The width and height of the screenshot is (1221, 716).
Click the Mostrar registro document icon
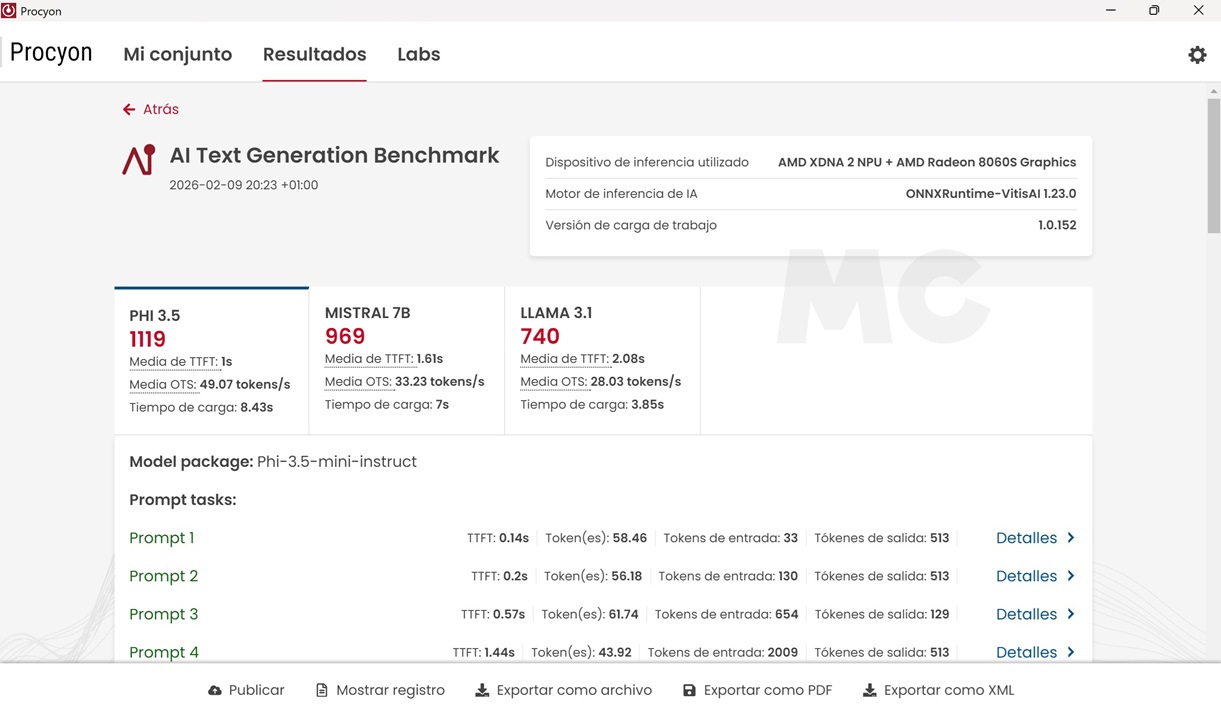click(x=322, y=691)
